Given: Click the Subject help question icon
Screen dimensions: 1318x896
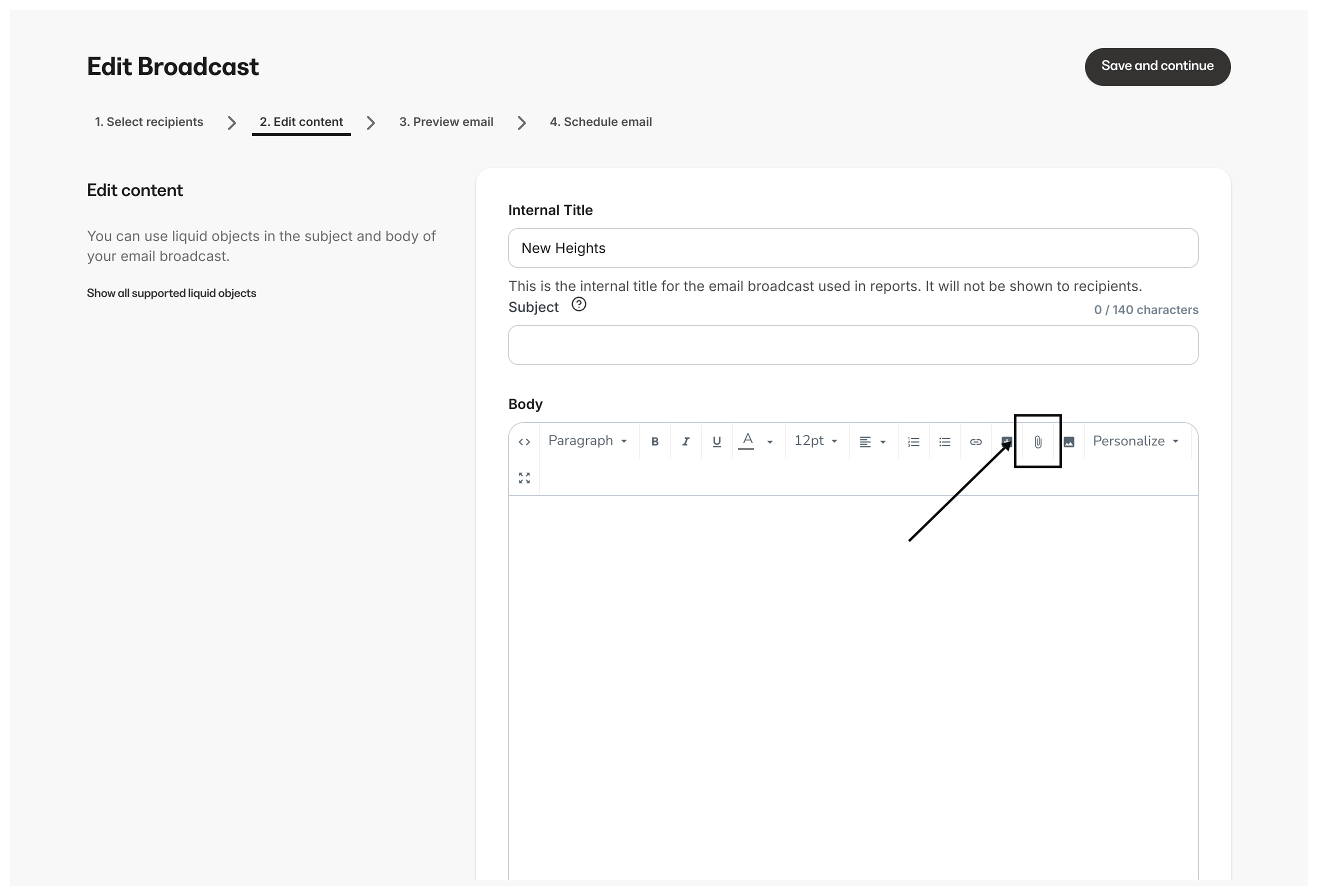Looking at the screenshot, I should (578, 305).
